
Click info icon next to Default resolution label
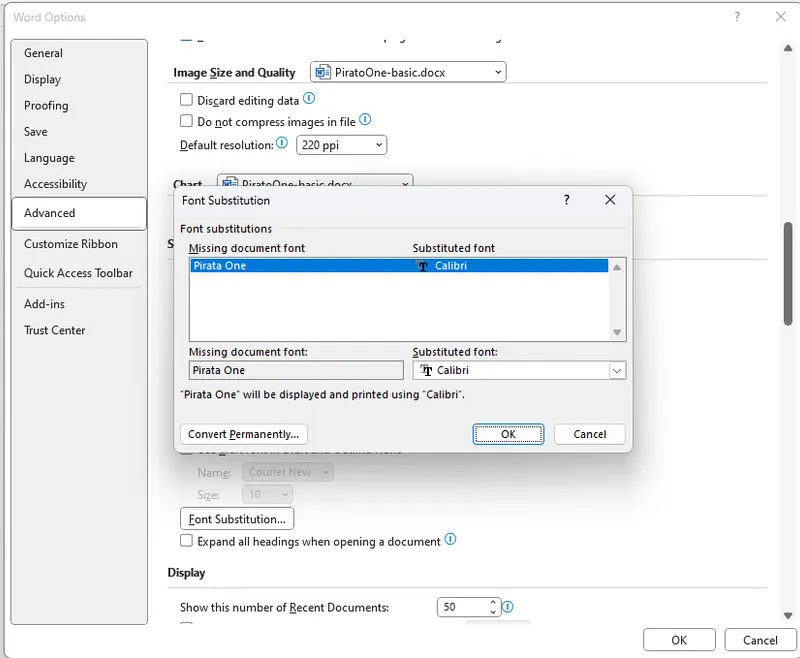pyautogui.click(x=282, y=142)
